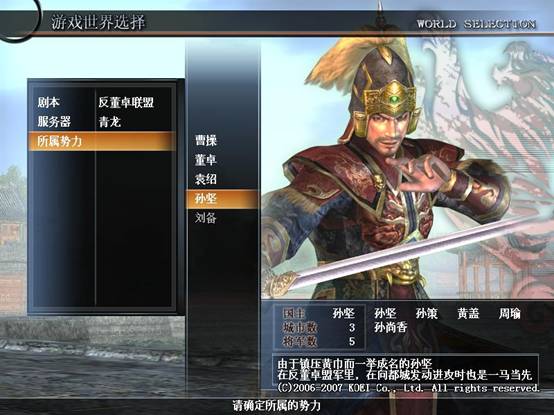Click general name 孙尚香
The height and width of the screenshot is (415, 554).
tap(391, 327)
